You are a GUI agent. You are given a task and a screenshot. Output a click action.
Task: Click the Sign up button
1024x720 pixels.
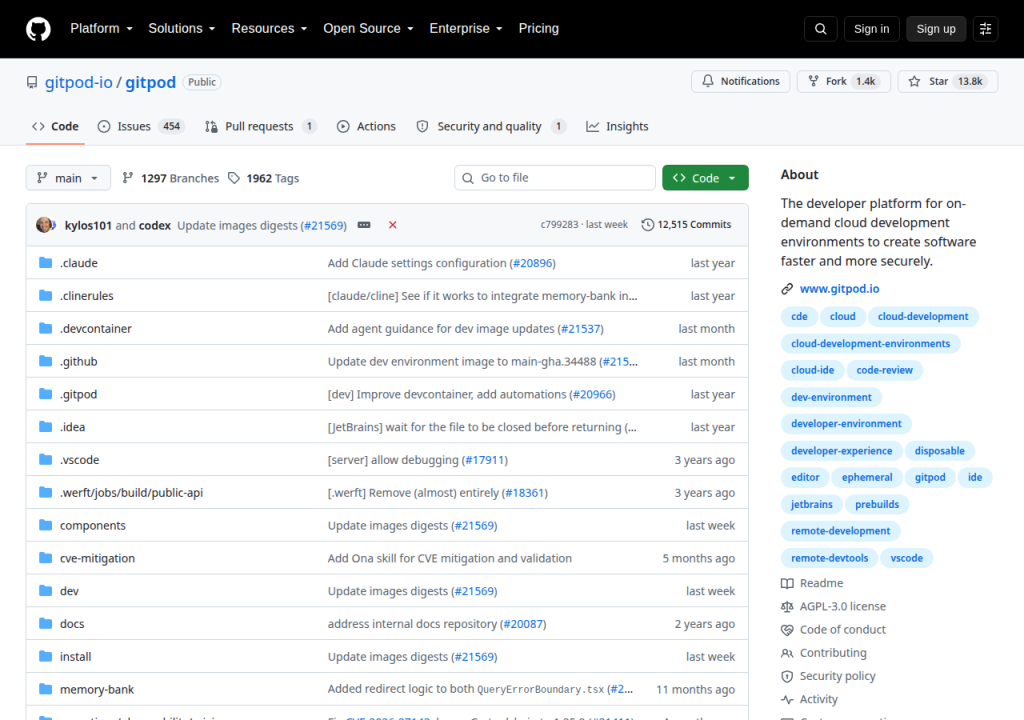(x=936, y=29)
